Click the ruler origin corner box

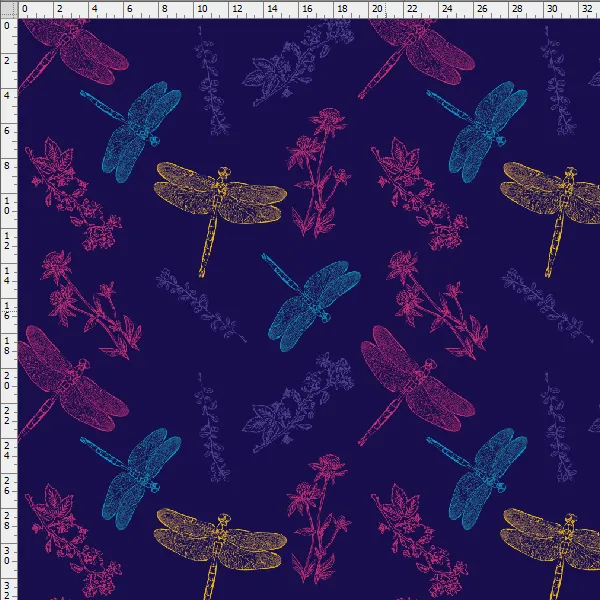pos(8,9)
